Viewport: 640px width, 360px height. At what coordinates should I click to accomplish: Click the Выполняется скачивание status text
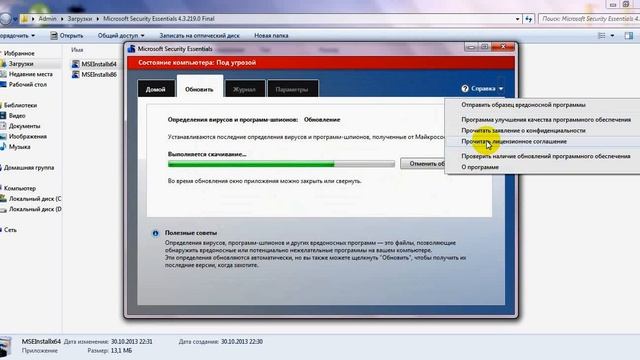tap(207, 154)
